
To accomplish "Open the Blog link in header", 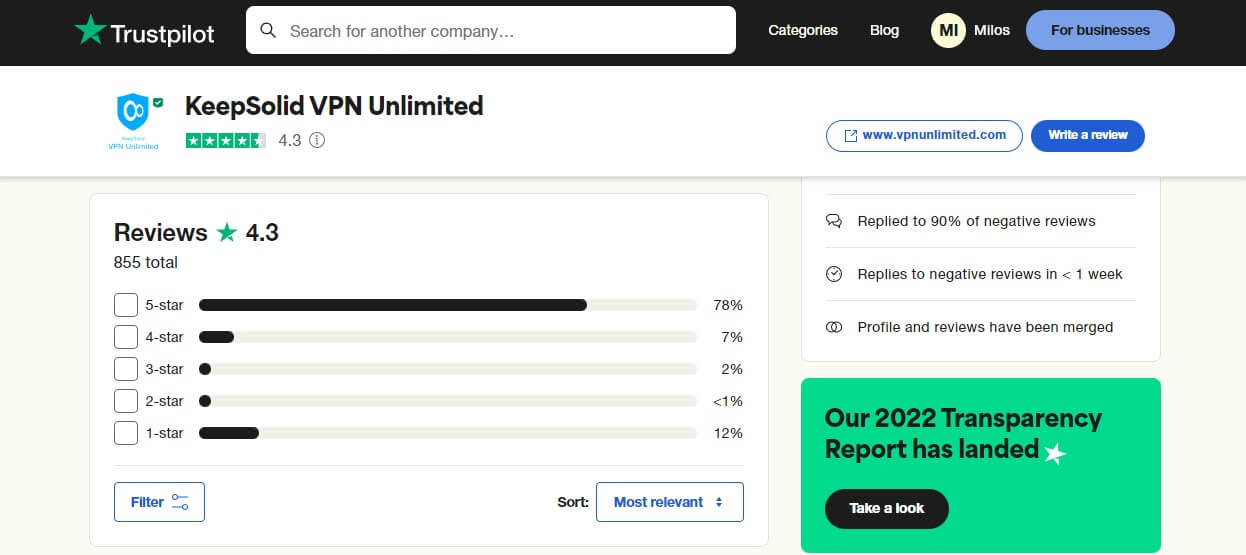I will tap(884, 30).
